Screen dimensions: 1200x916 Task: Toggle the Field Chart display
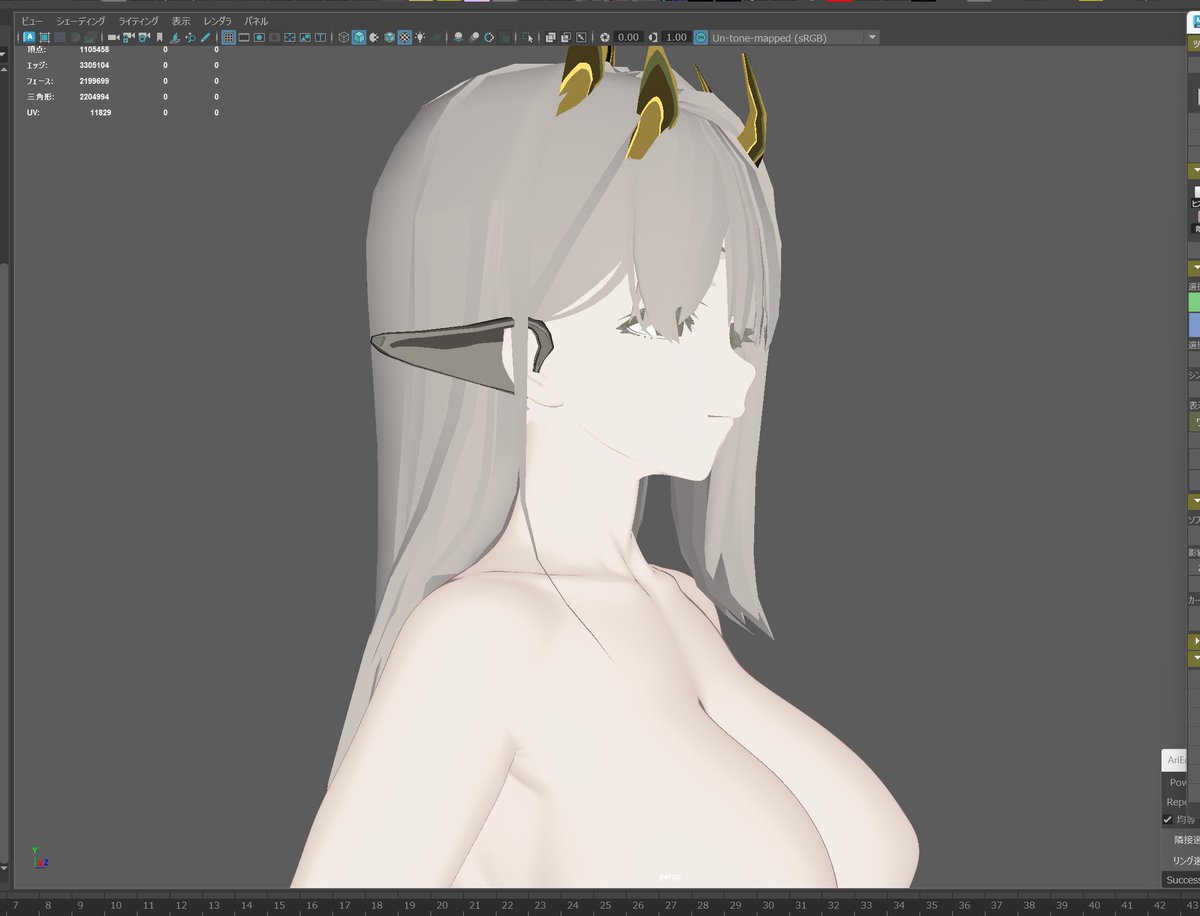pyautogui.click(x=289, y=37)
